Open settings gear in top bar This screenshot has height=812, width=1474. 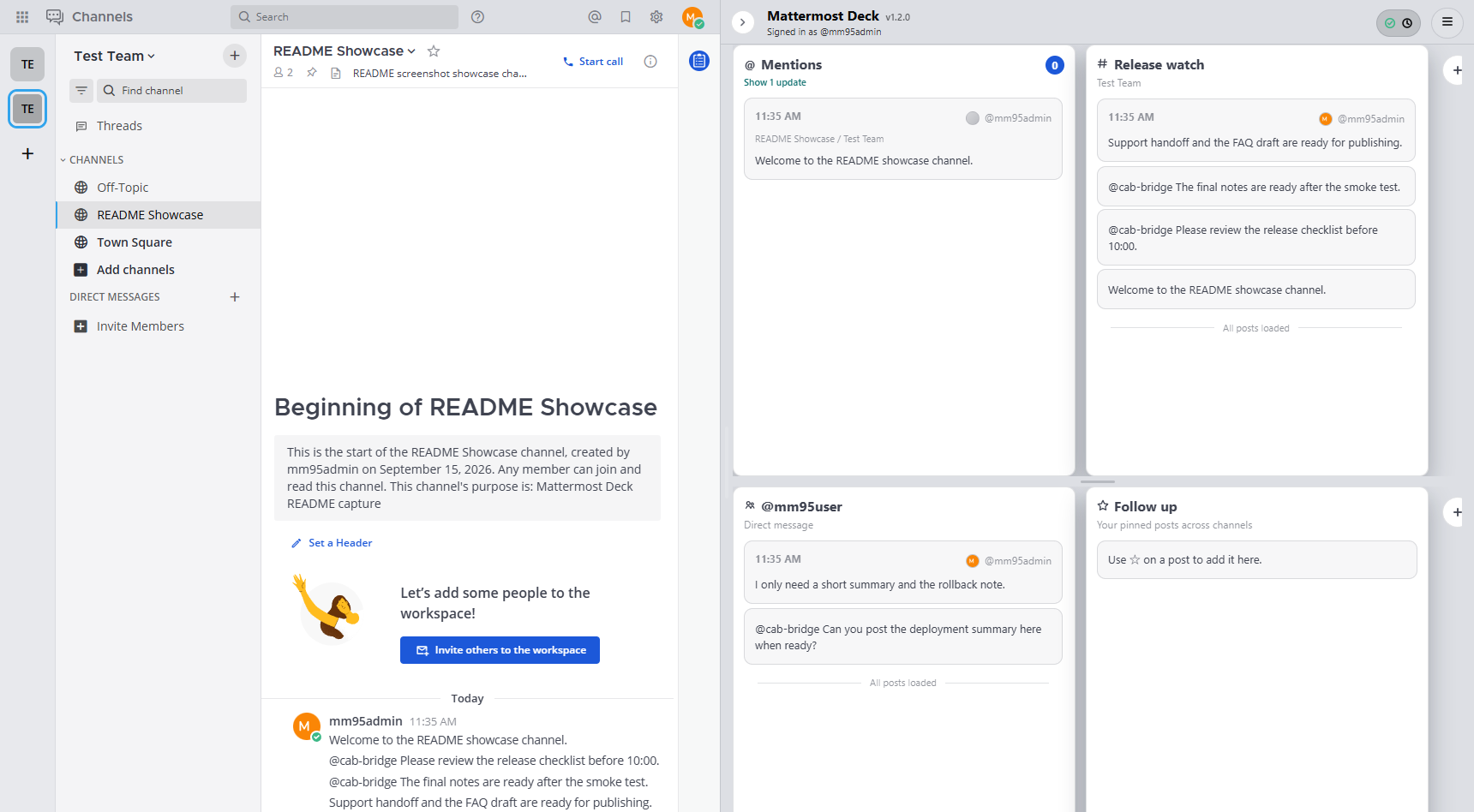coord(656,17)
